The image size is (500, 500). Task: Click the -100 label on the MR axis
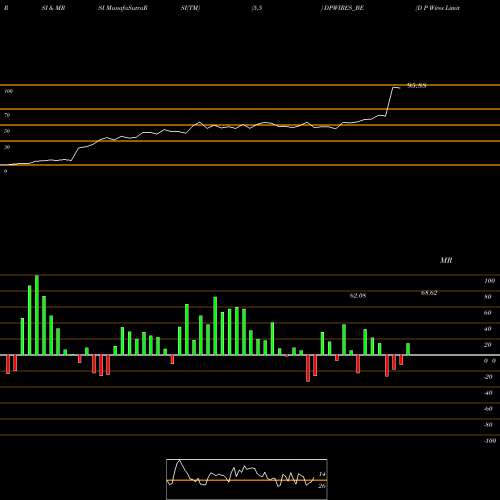tap(490, 441)
